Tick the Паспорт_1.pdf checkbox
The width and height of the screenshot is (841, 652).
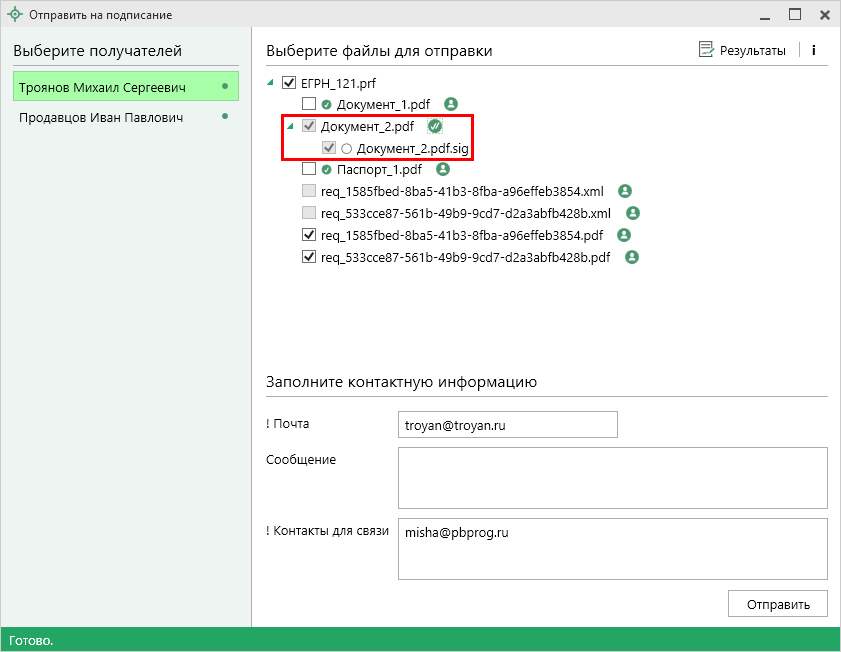coord(309,170)
